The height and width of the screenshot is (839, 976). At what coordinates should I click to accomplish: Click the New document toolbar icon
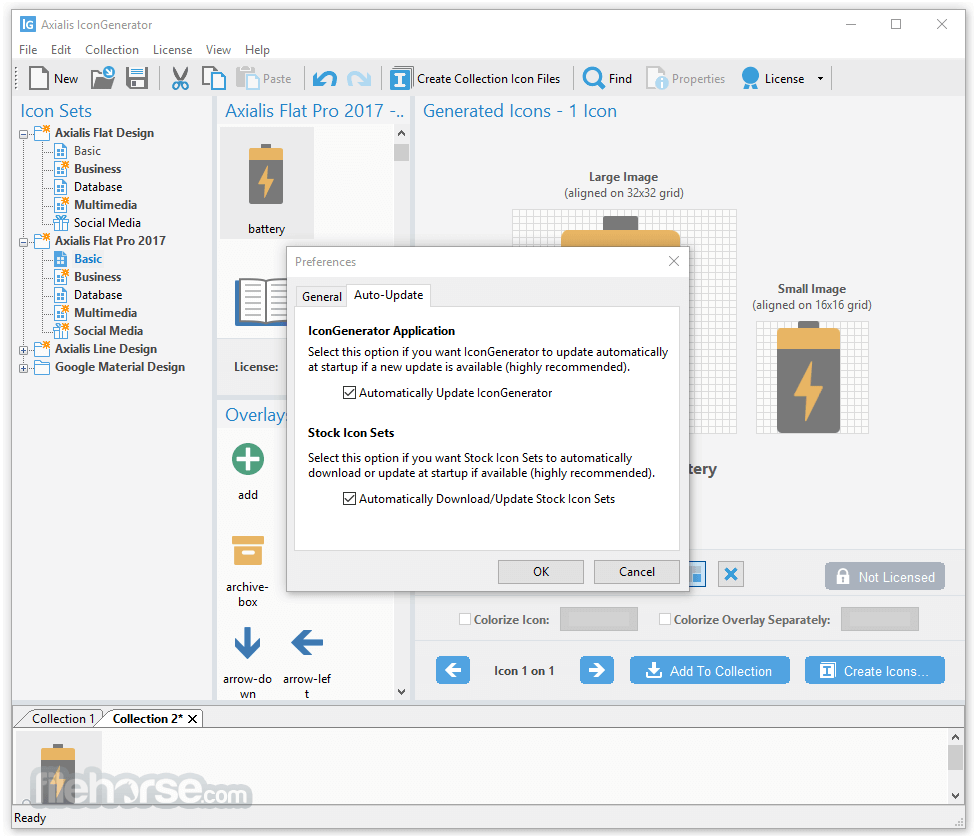coord(39,79)
